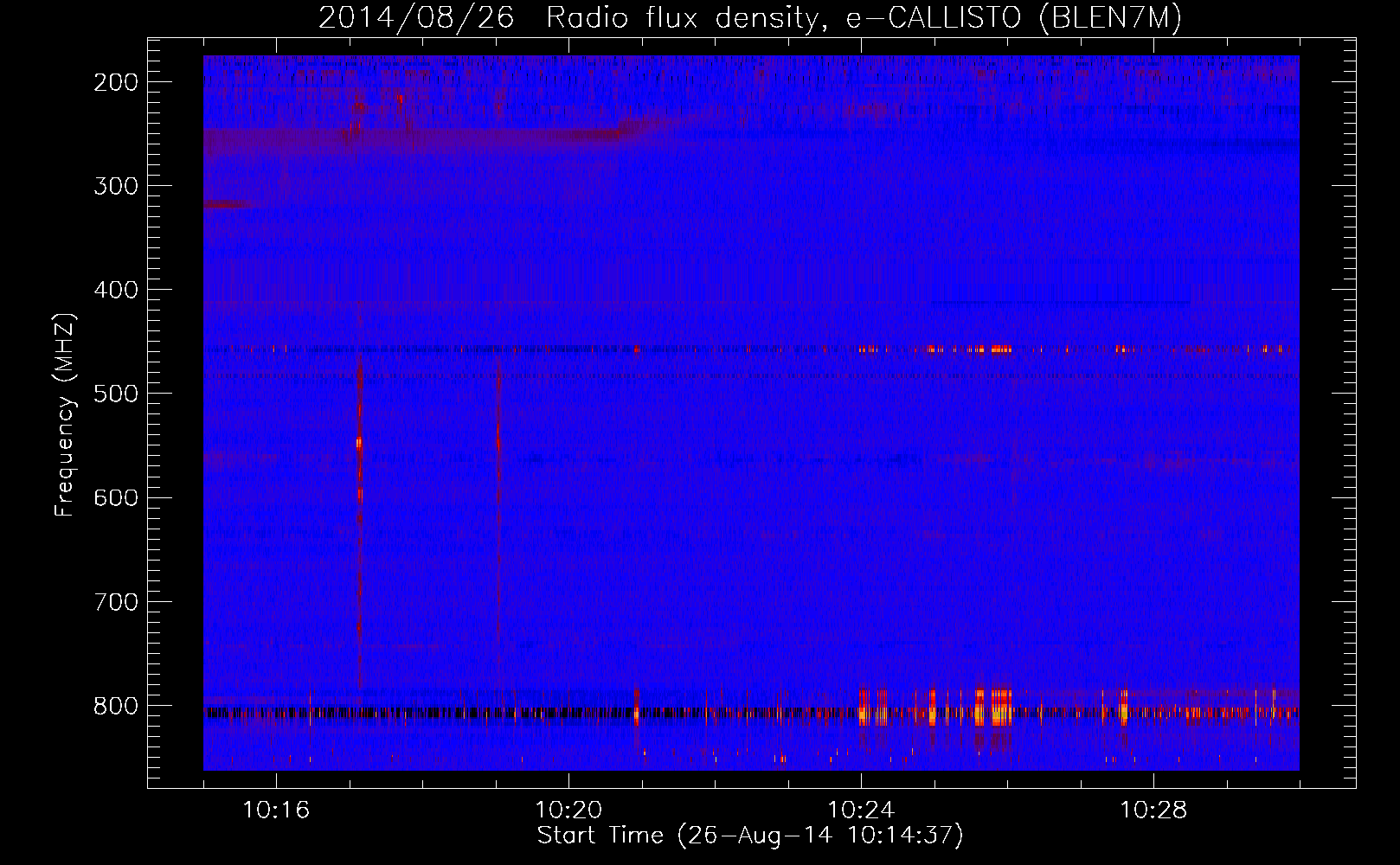Click the 'Frequency (MHZ)' axis label

click(x=65, y=415)
